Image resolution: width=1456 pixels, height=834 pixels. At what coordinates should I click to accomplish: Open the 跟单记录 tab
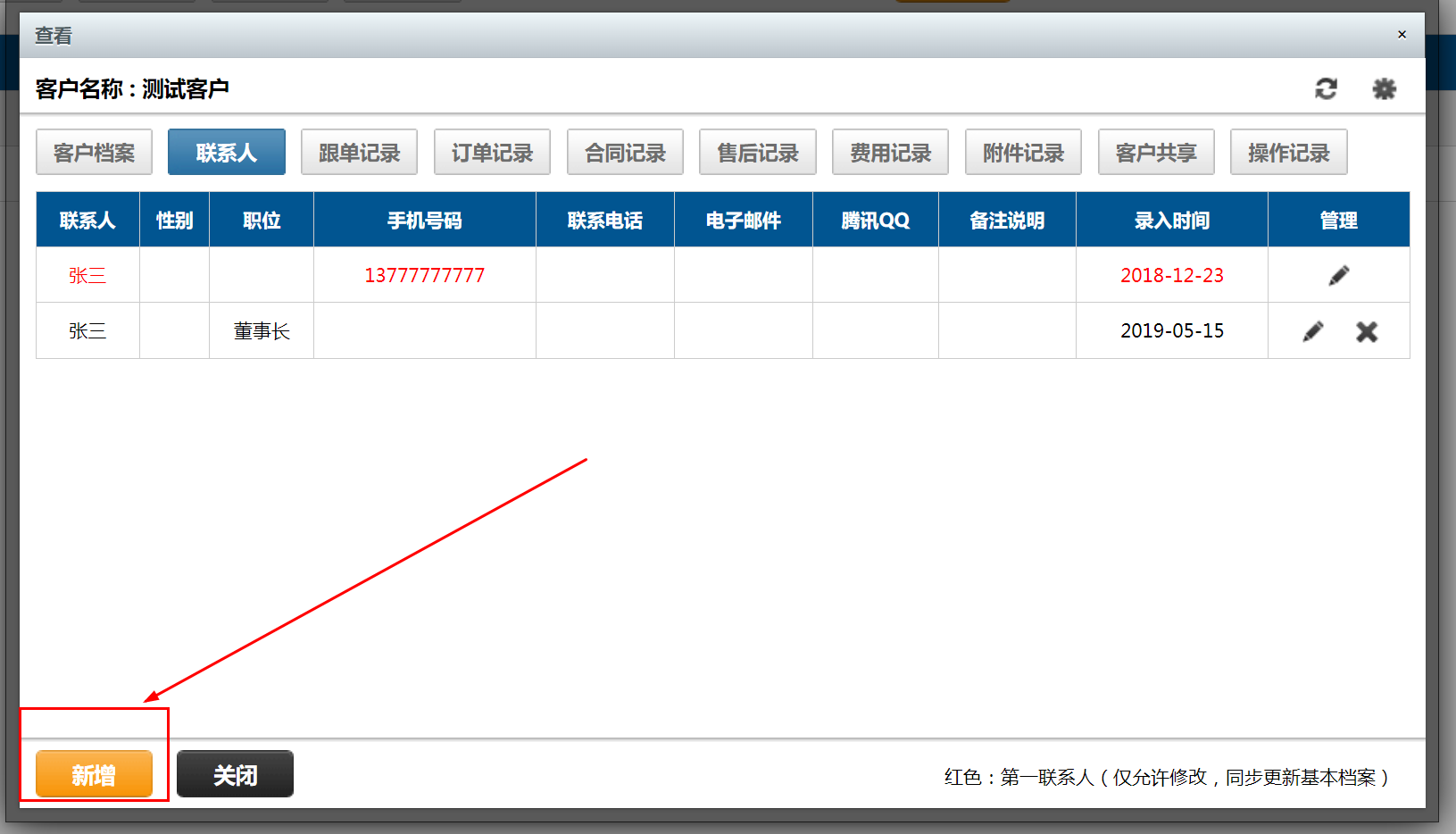coord(359,153)
